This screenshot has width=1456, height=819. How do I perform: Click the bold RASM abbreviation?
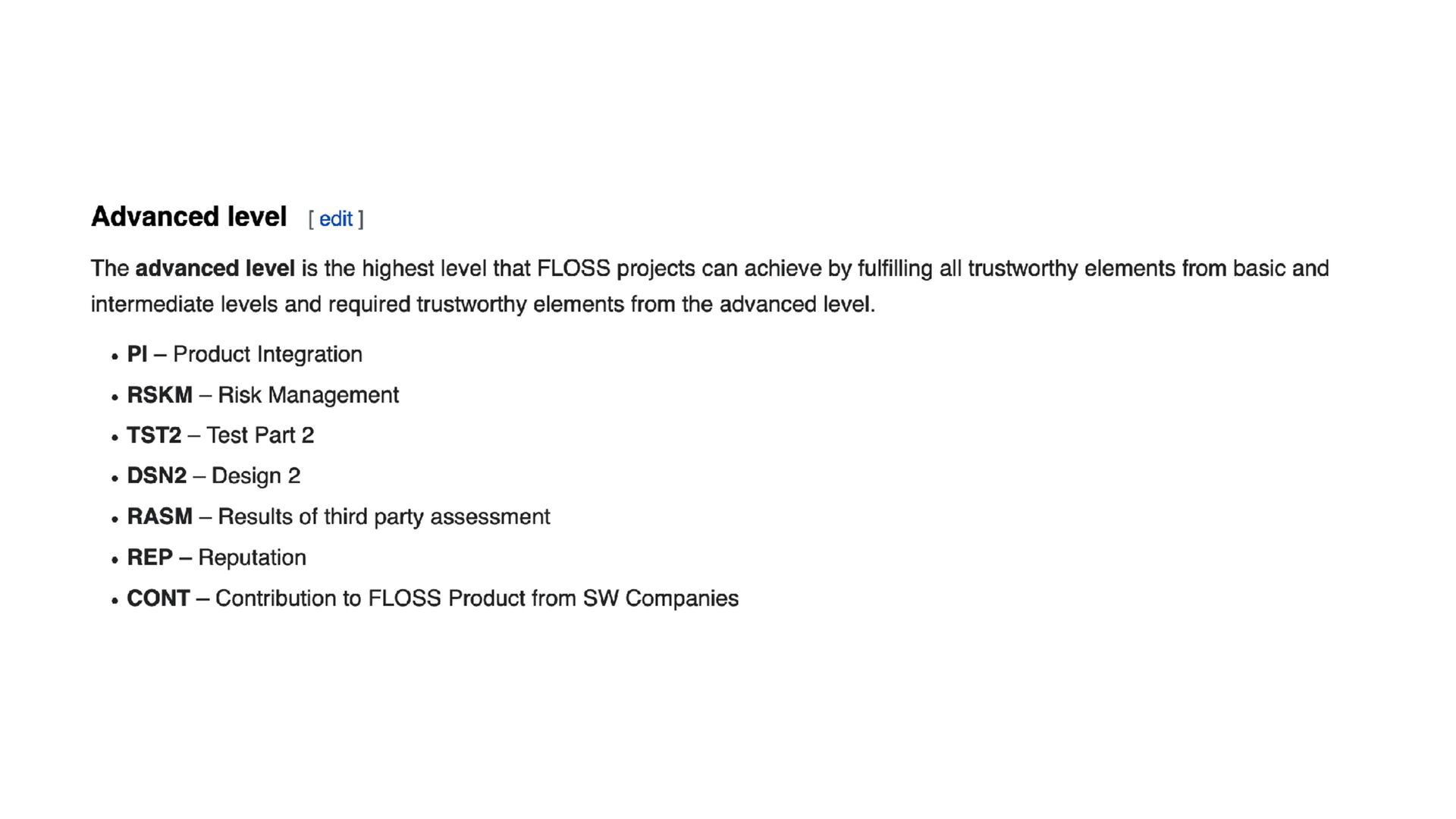159,516
